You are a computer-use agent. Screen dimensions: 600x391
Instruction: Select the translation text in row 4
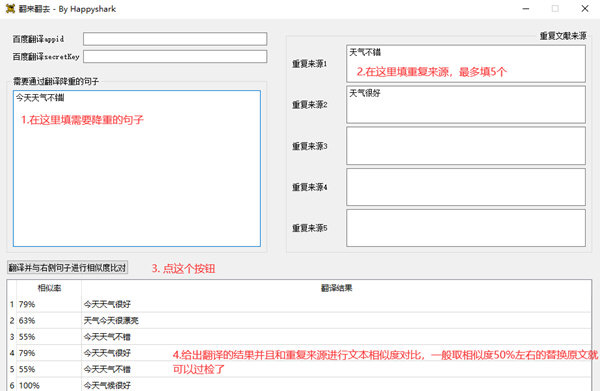pyautogui.click(x=107, y=353)
